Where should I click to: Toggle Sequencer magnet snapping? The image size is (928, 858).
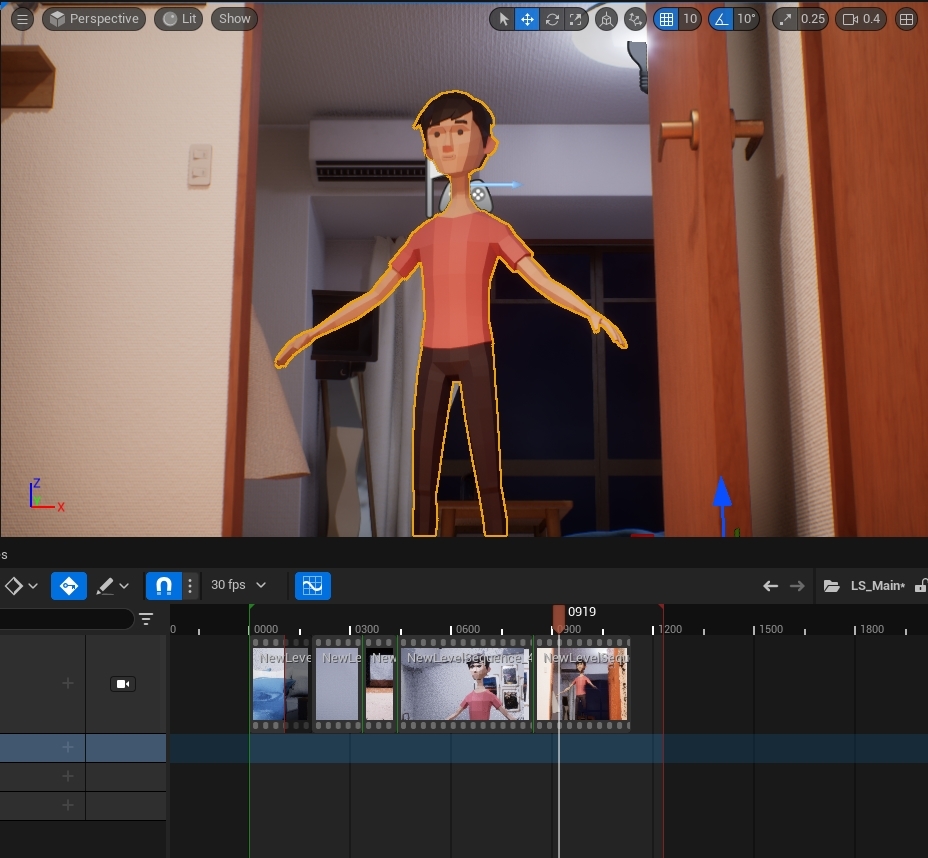pyautogui.click(x=164, y=585)
